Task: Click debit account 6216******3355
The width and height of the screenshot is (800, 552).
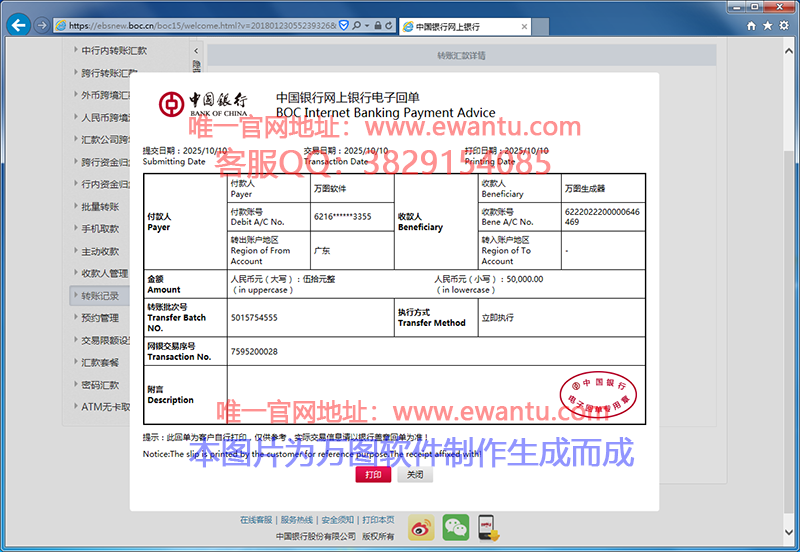Action: [x=342, y=216]
